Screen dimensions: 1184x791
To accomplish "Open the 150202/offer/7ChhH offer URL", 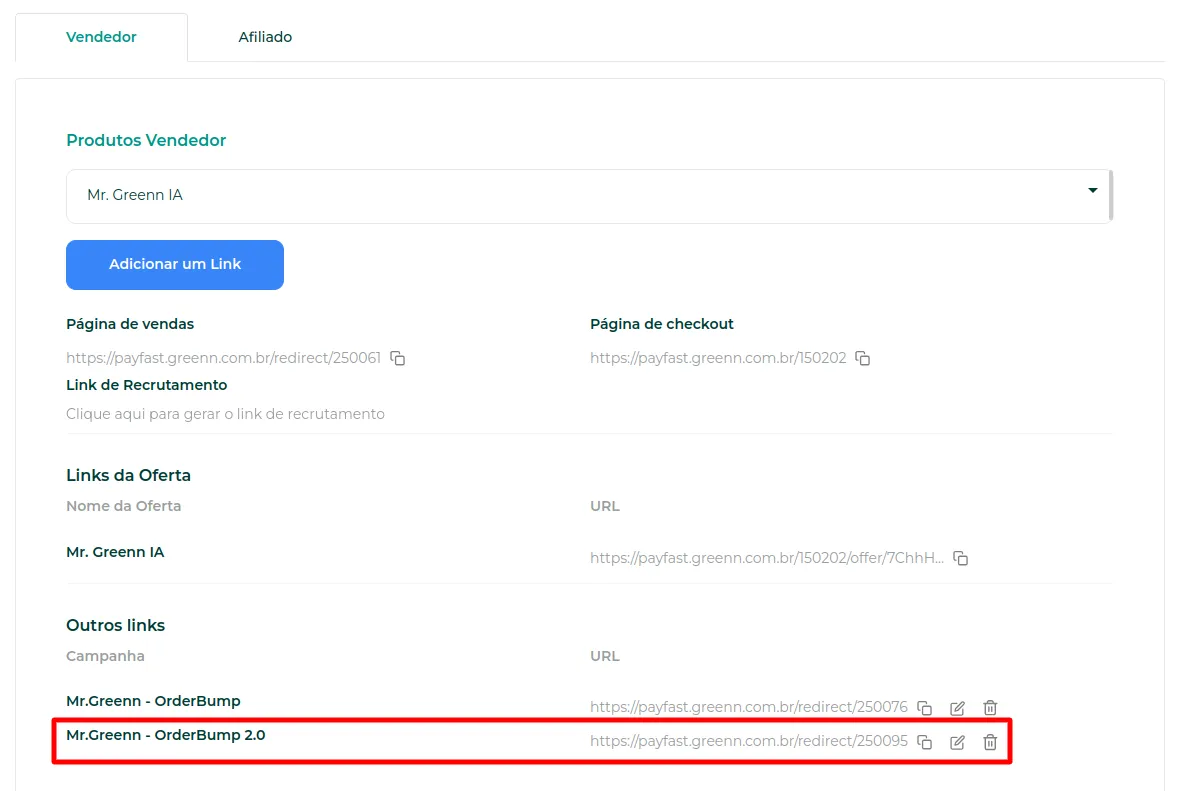I will pos(767,559).
